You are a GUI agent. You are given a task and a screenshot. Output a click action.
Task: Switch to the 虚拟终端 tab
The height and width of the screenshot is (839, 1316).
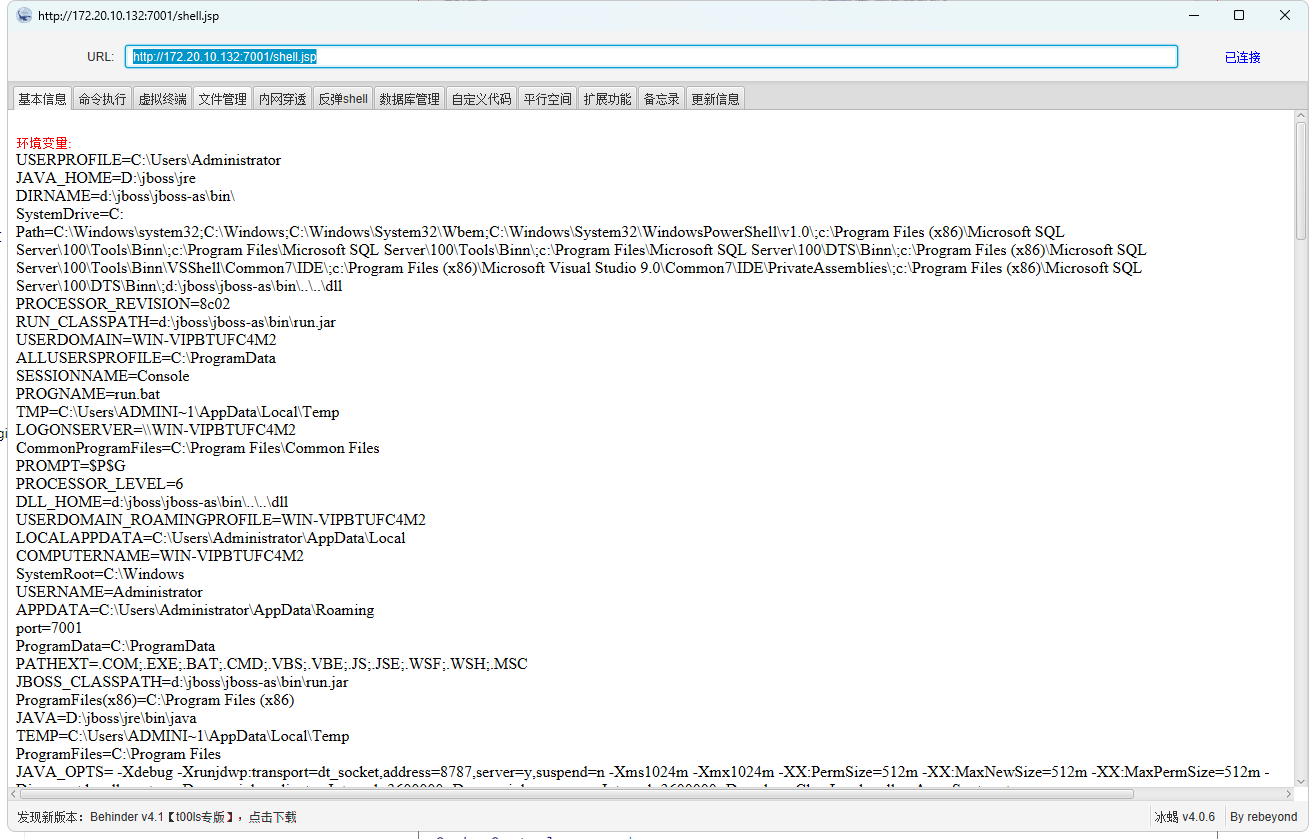point(162,99)
